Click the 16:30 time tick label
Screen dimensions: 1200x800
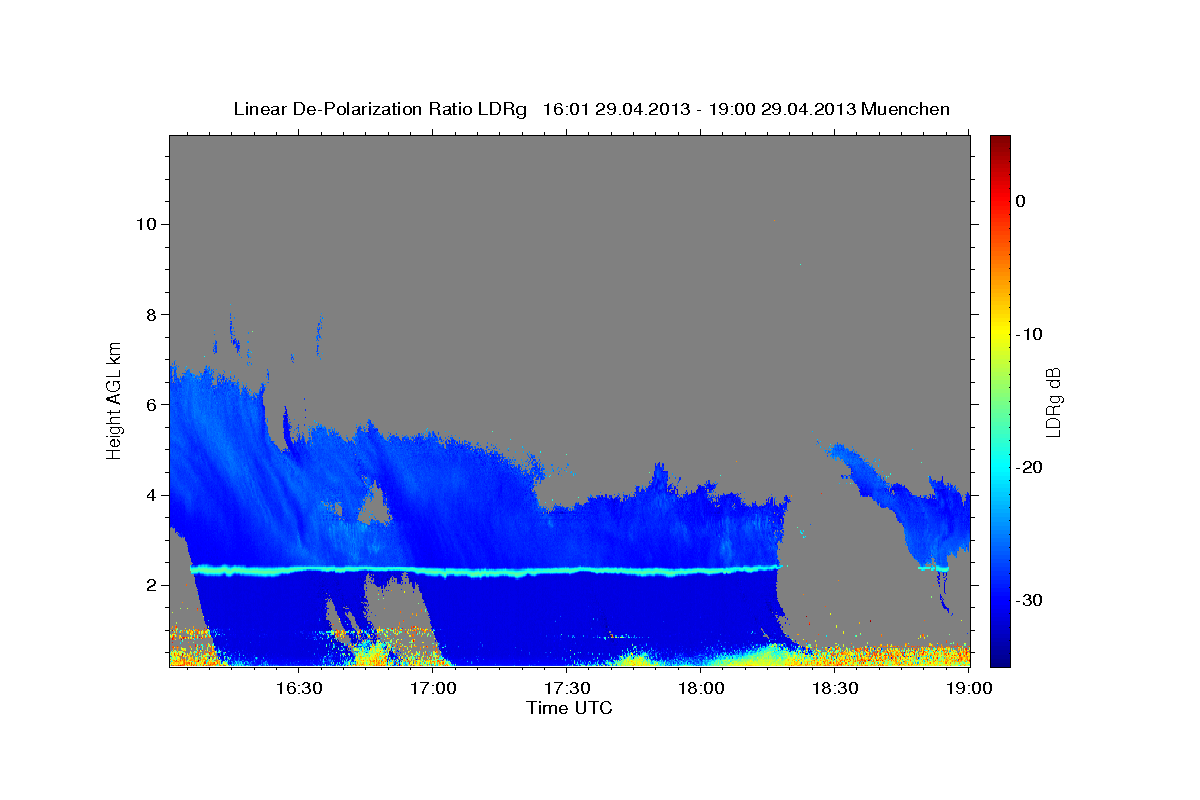pyautogui.click(x=298, y=688)
